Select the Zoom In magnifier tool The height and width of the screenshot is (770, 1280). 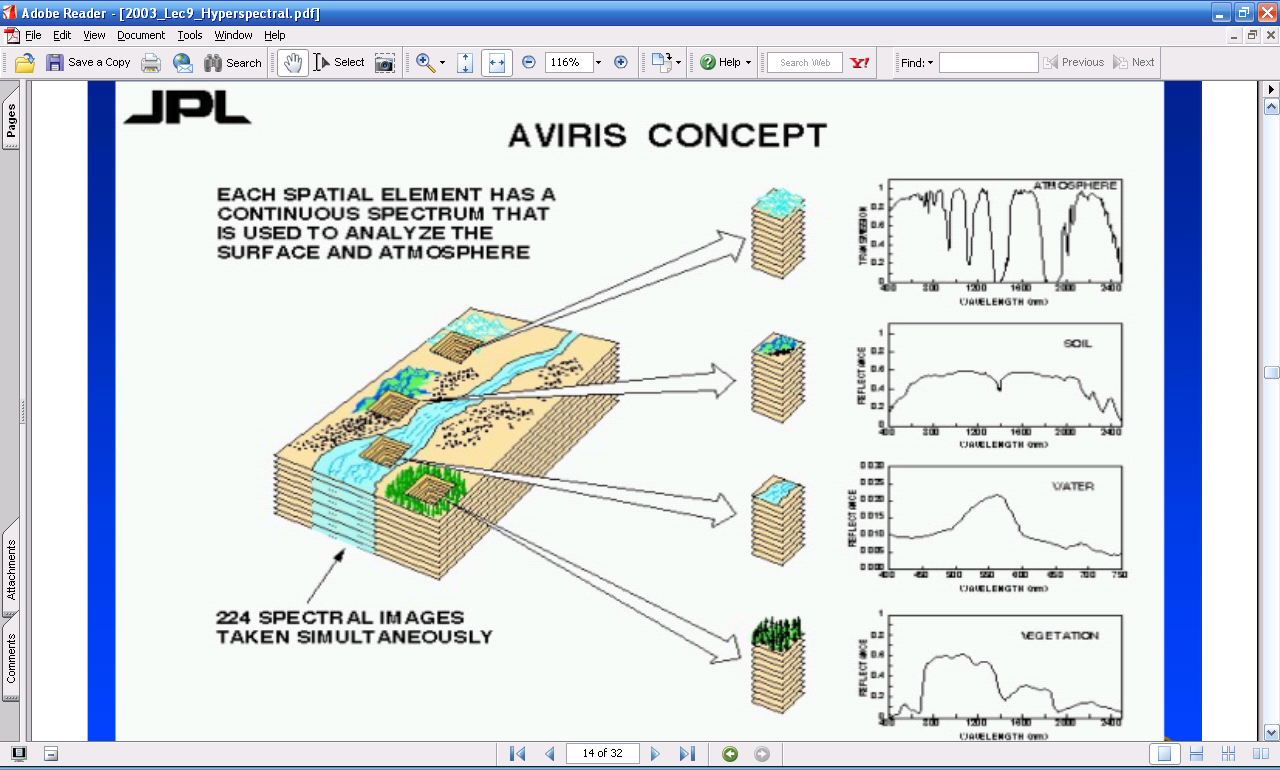426,62
